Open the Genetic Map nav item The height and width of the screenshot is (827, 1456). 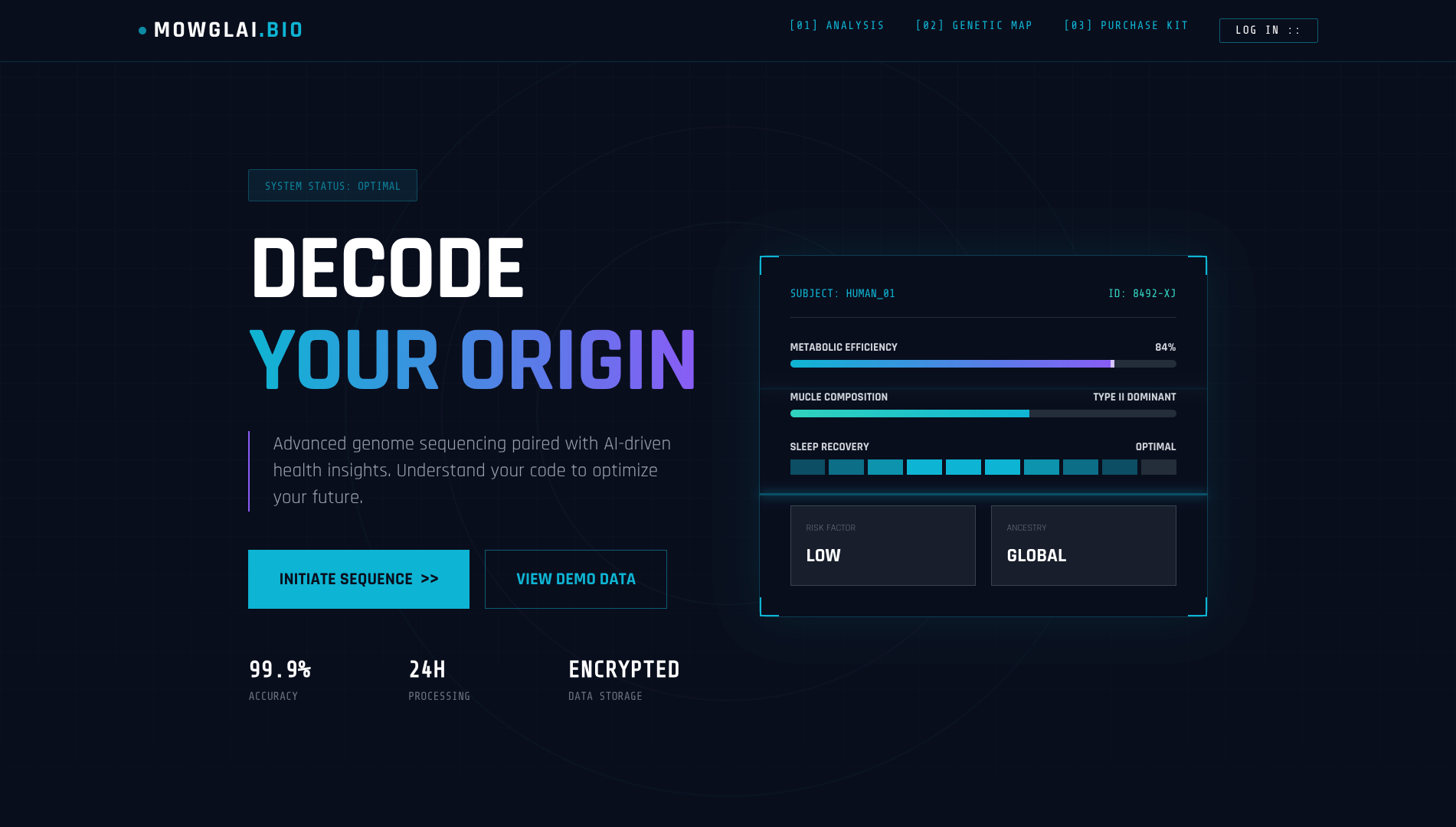click(x=973, y=25)
